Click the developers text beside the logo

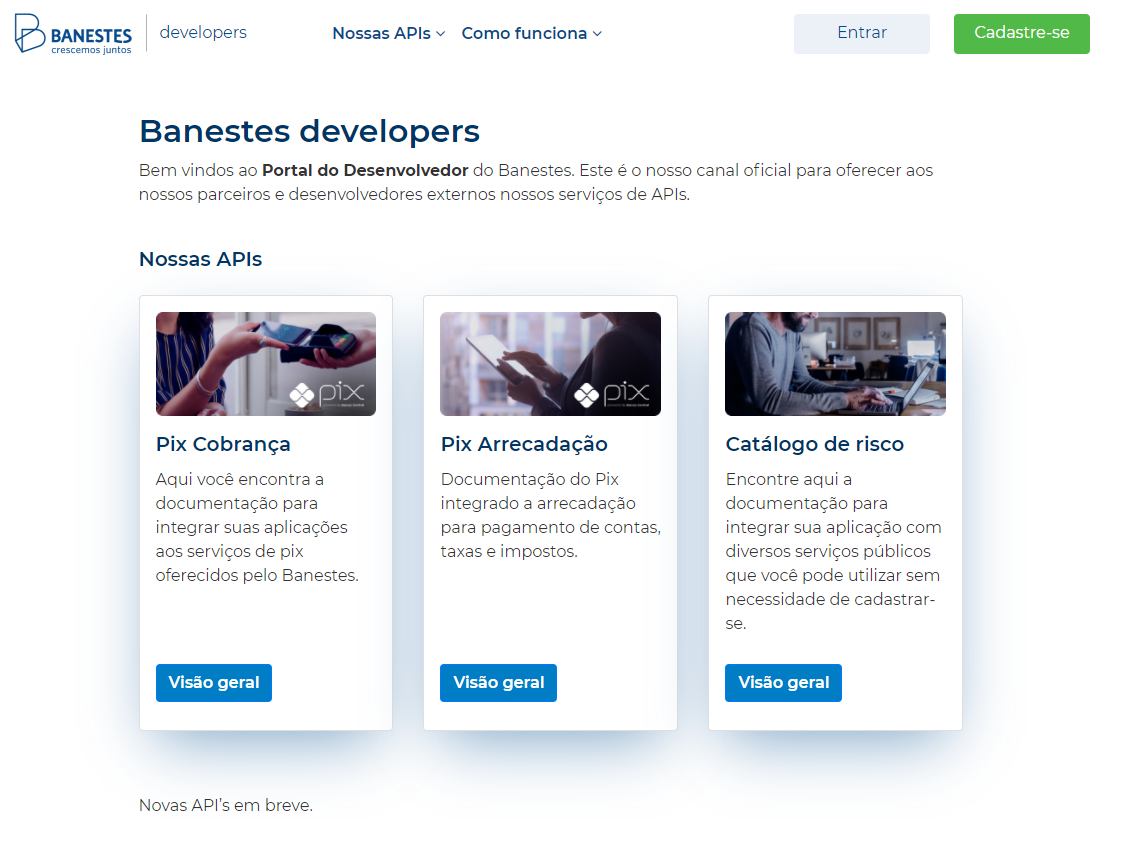(x=203, y=33)
